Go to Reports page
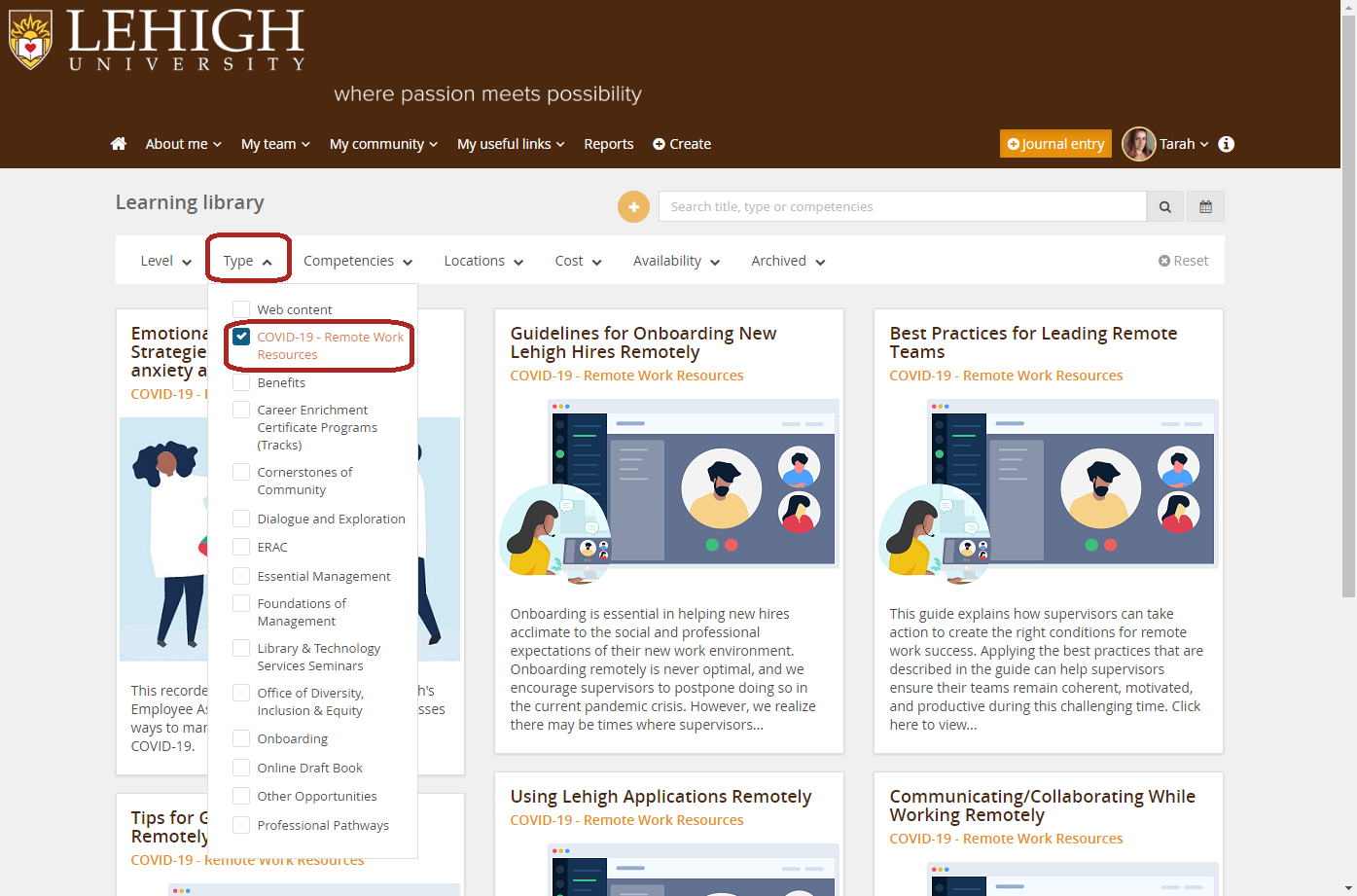Image resolution: width=1357 pixels, height=896 pixels. tap(609, 144)
